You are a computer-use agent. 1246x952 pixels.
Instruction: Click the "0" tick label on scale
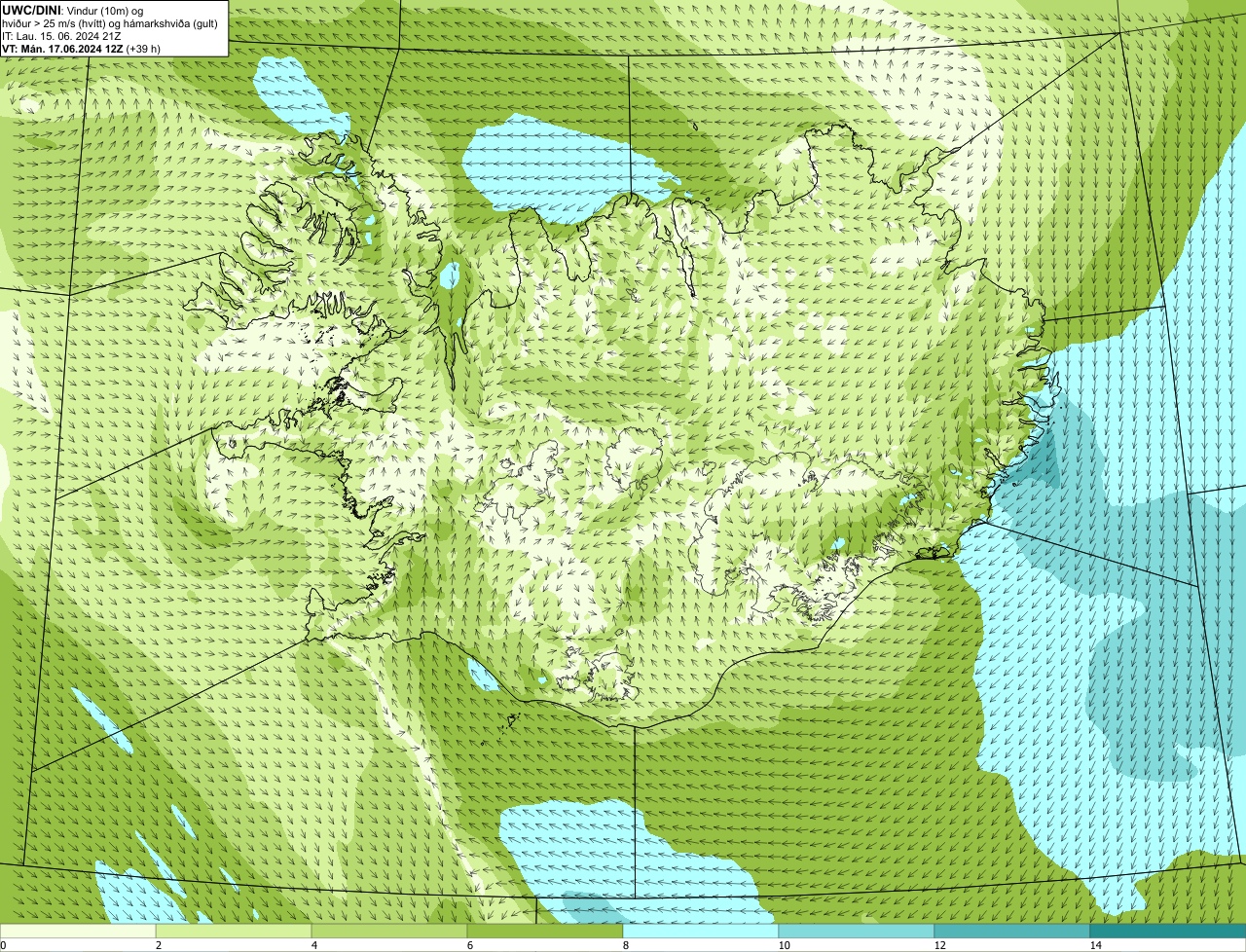3,945
